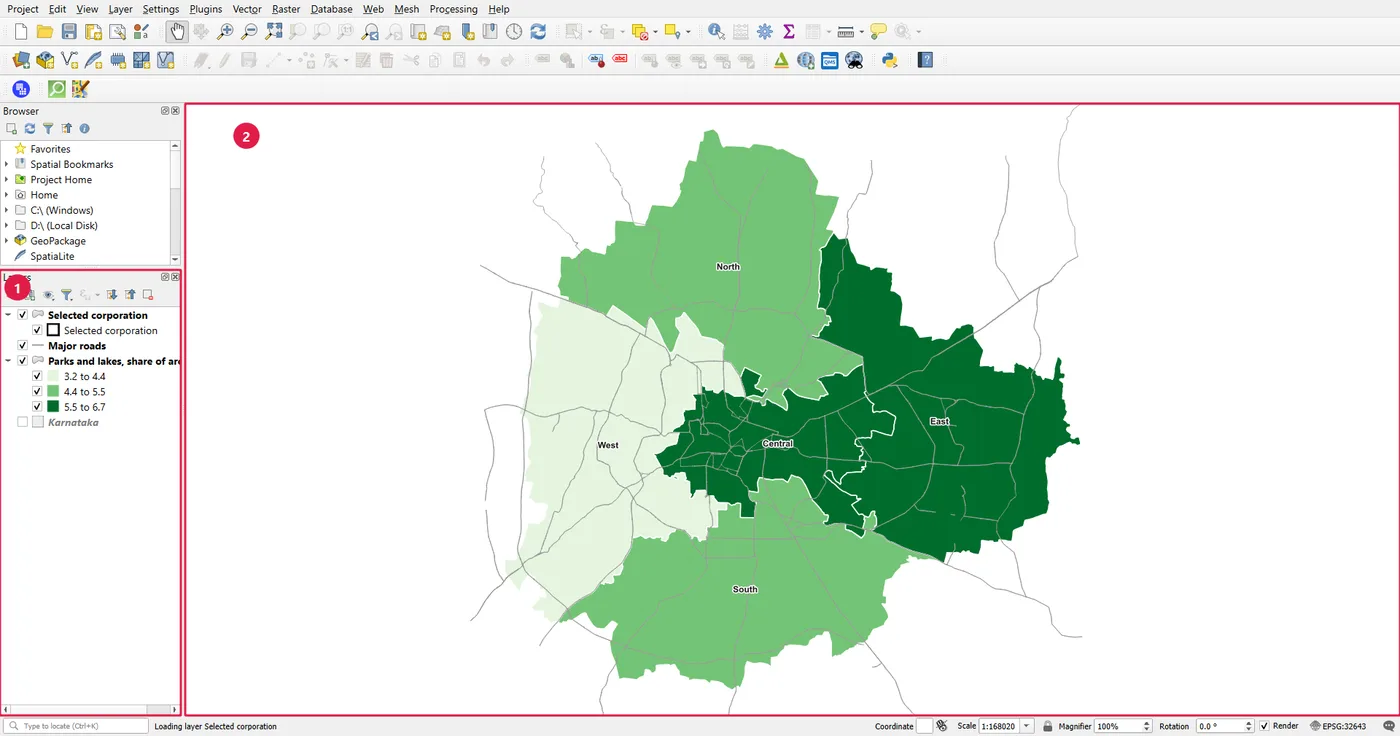
Task: Click the scale lock icon button
Action: [x=1047, y=726]
